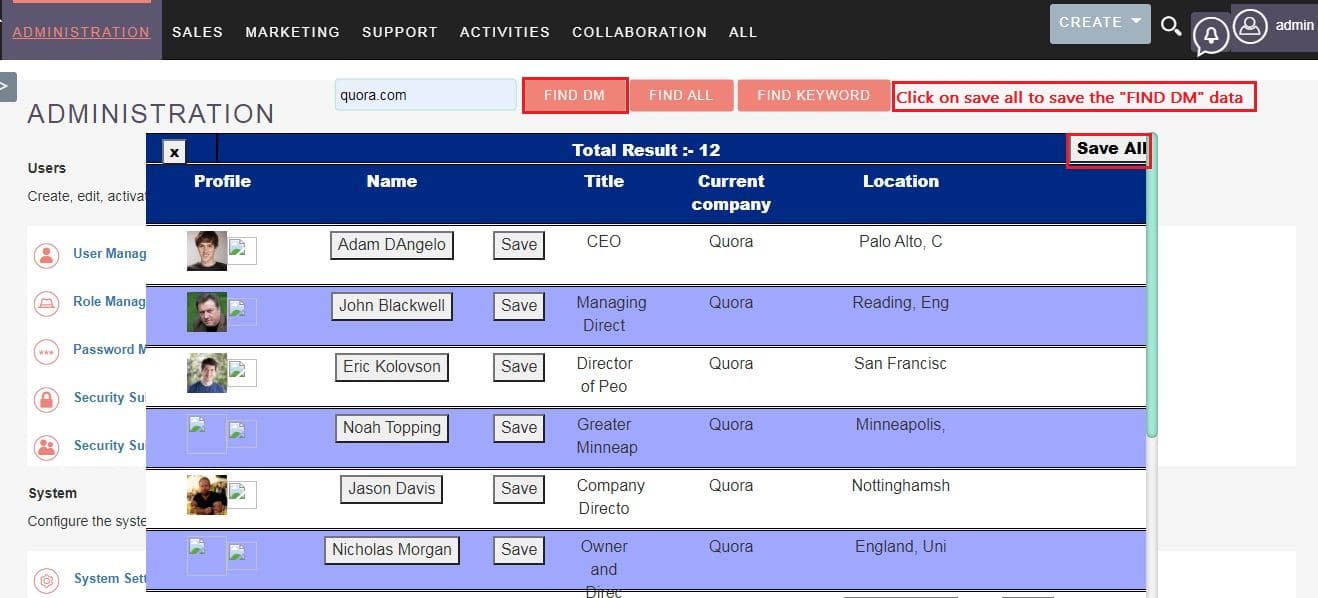This screenshot has height=598, width=1318.
Task: Click the Total Result :- 12 text
Action: coord(646,150)
